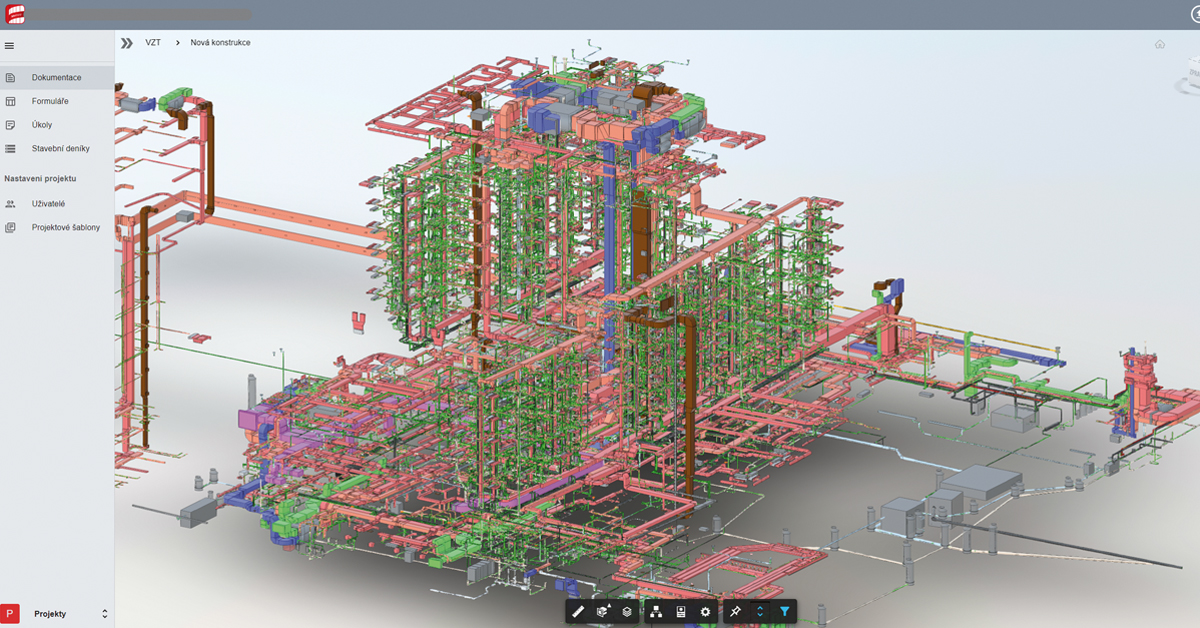Screen dimensions: 1200x628
Task: Open Stavební deníky section
Action: point(57,148)
